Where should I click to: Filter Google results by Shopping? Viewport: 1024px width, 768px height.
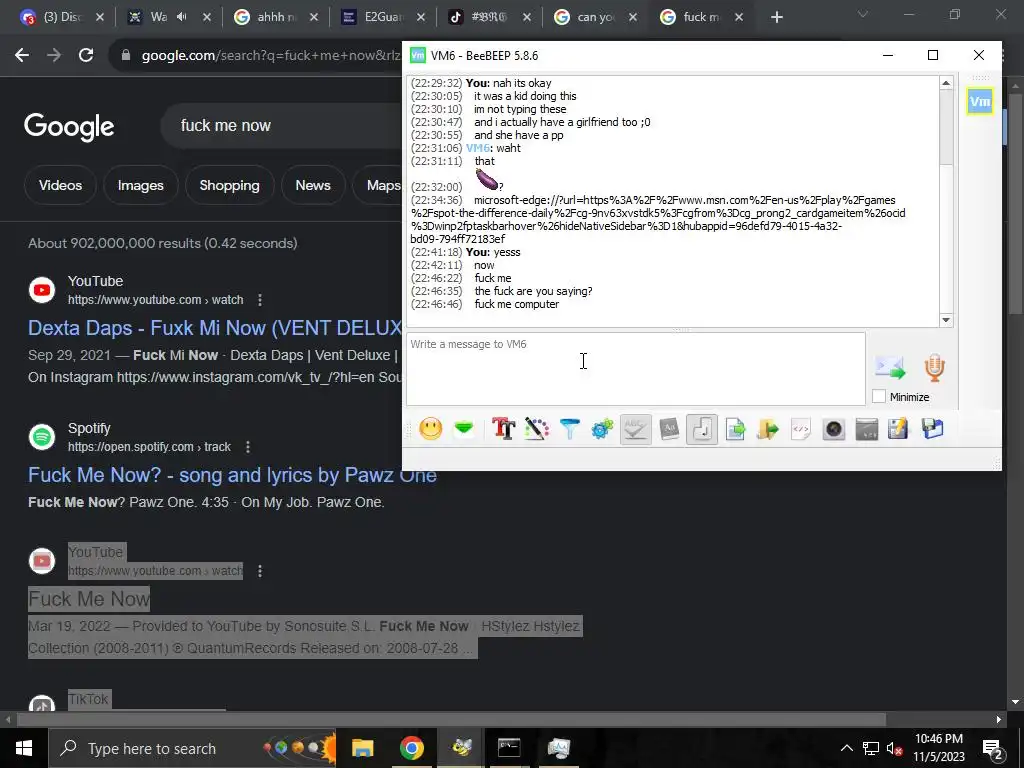tap(229, 185)
